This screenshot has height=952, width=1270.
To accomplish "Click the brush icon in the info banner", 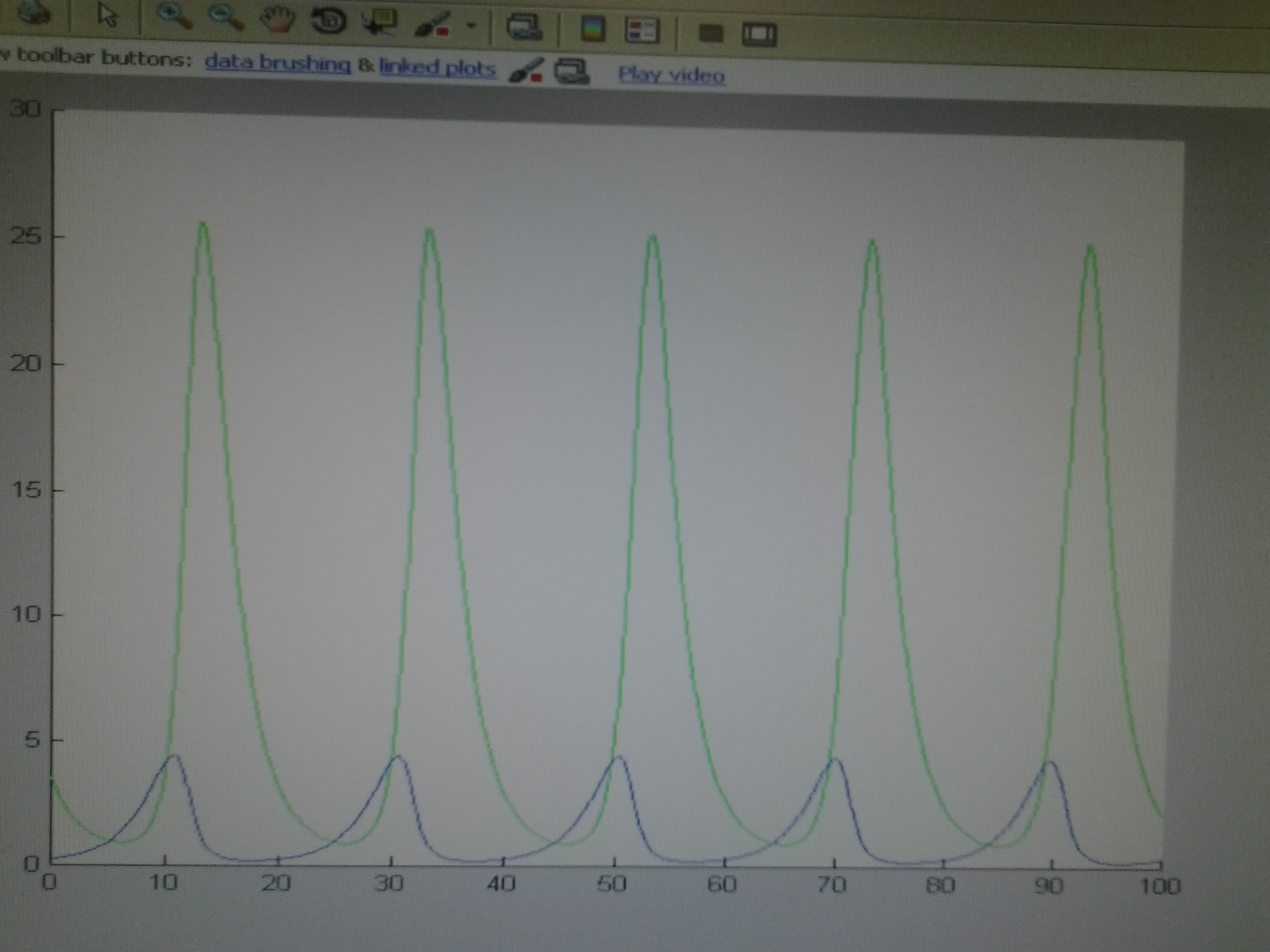I will pyautogui.click(x=526, y=71).
